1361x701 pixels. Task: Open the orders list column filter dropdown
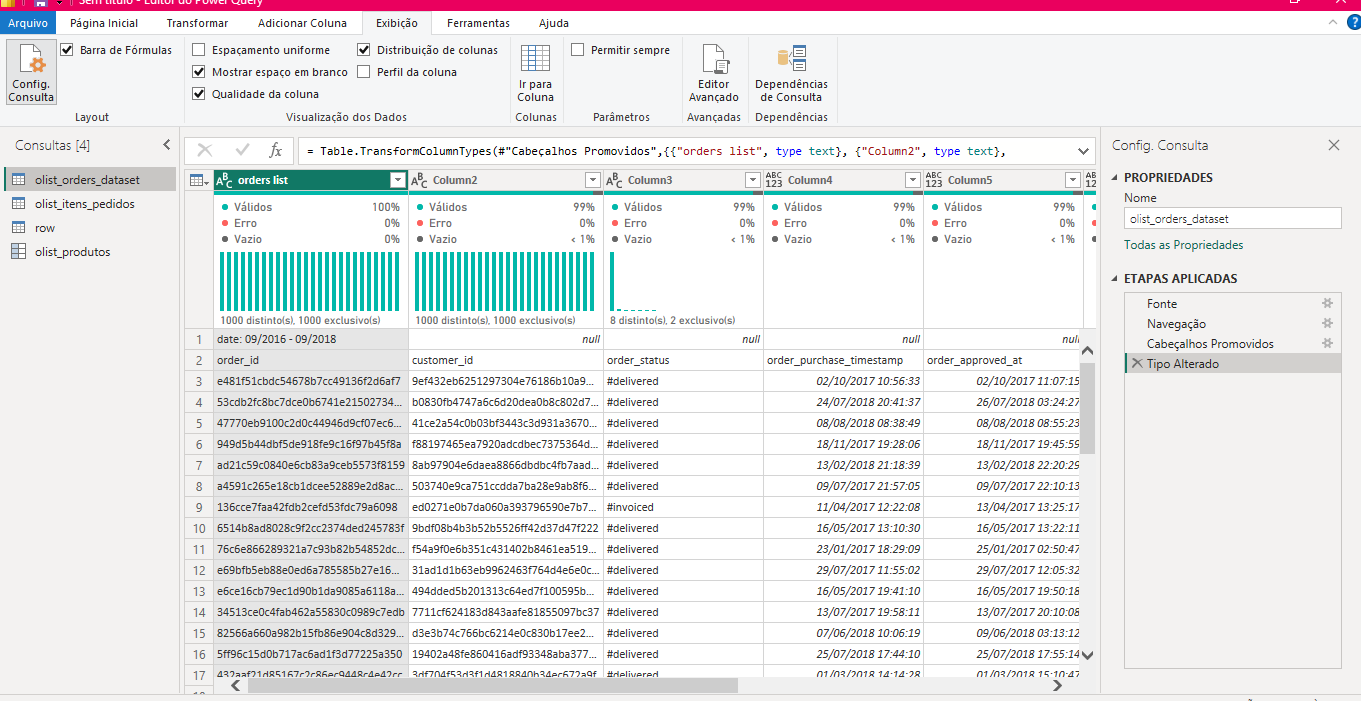point(397,180)
